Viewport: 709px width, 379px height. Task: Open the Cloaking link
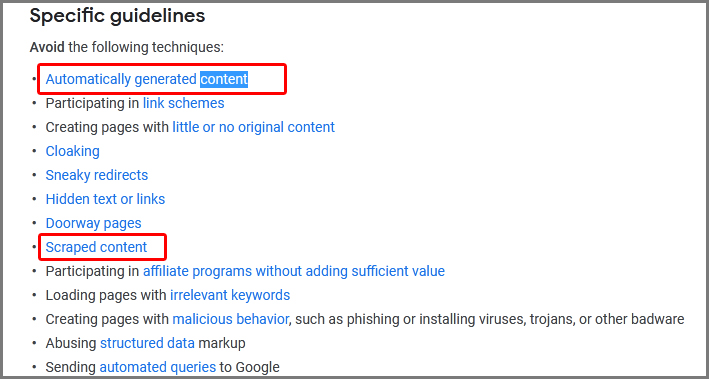[72, 151]
